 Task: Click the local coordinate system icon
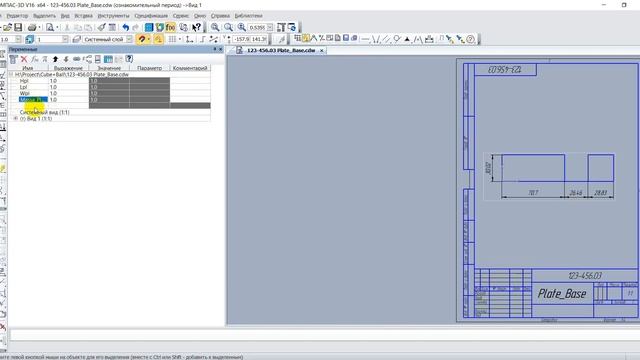pos(189,39)
